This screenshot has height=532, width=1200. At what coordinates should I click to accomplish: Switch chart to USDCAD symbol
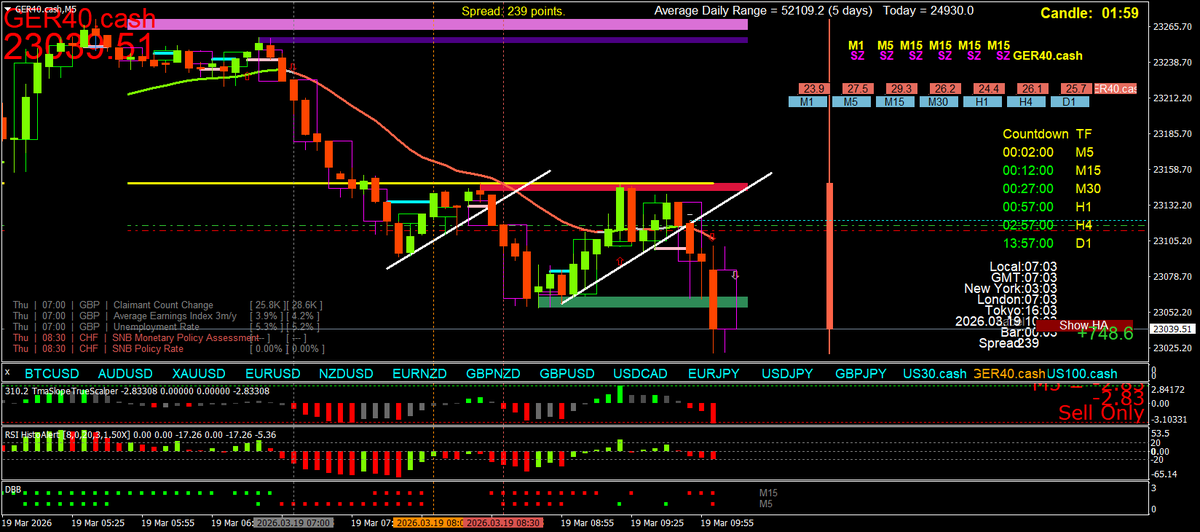pos(640,373)
